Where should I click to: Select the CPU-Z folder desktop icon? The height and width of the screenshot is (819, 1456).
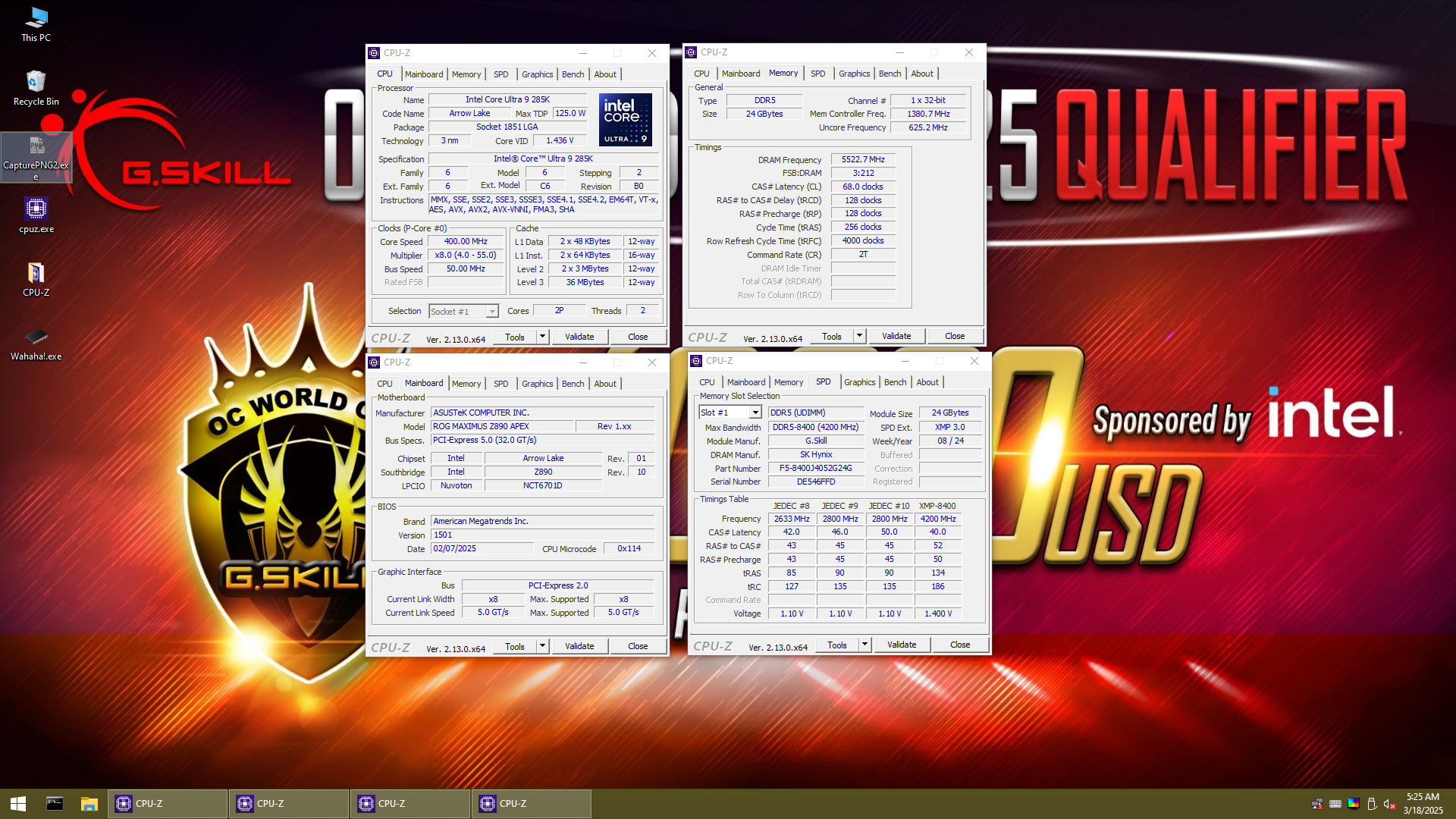[36, 279]
